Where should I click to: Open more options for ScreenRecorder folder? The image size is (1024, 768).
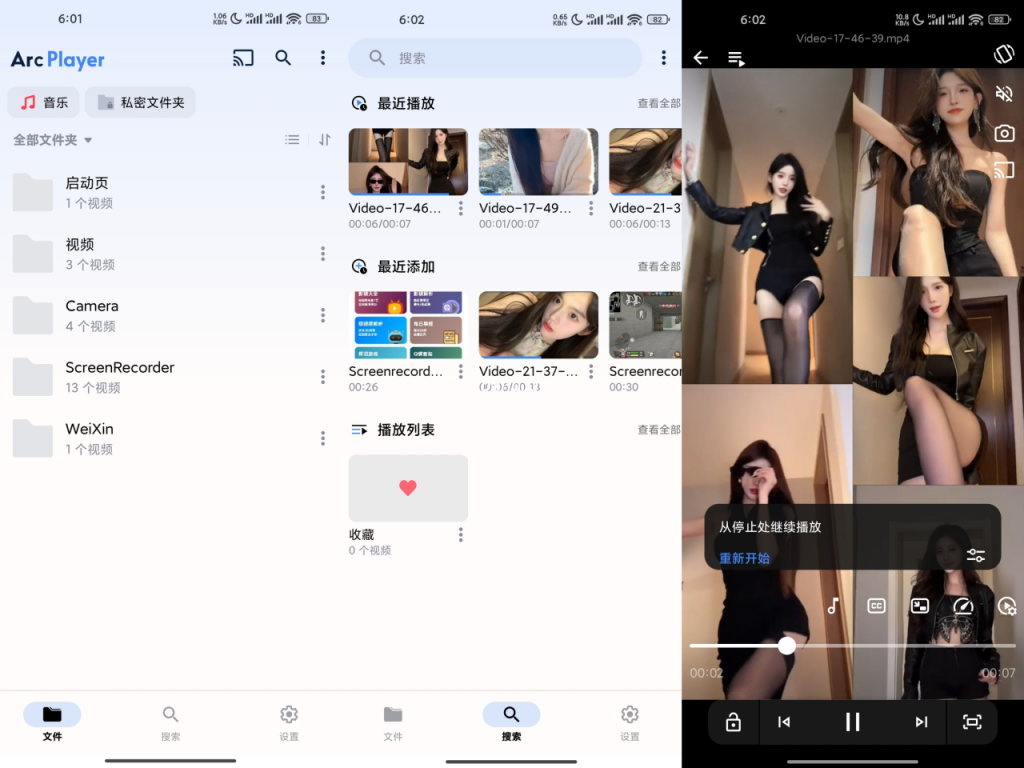[x=323, y=377]
